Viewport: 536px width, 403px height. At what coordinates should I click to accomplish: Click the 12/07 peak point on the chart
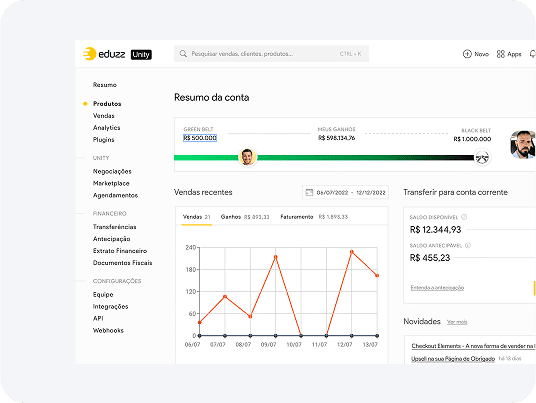point(351,252)
